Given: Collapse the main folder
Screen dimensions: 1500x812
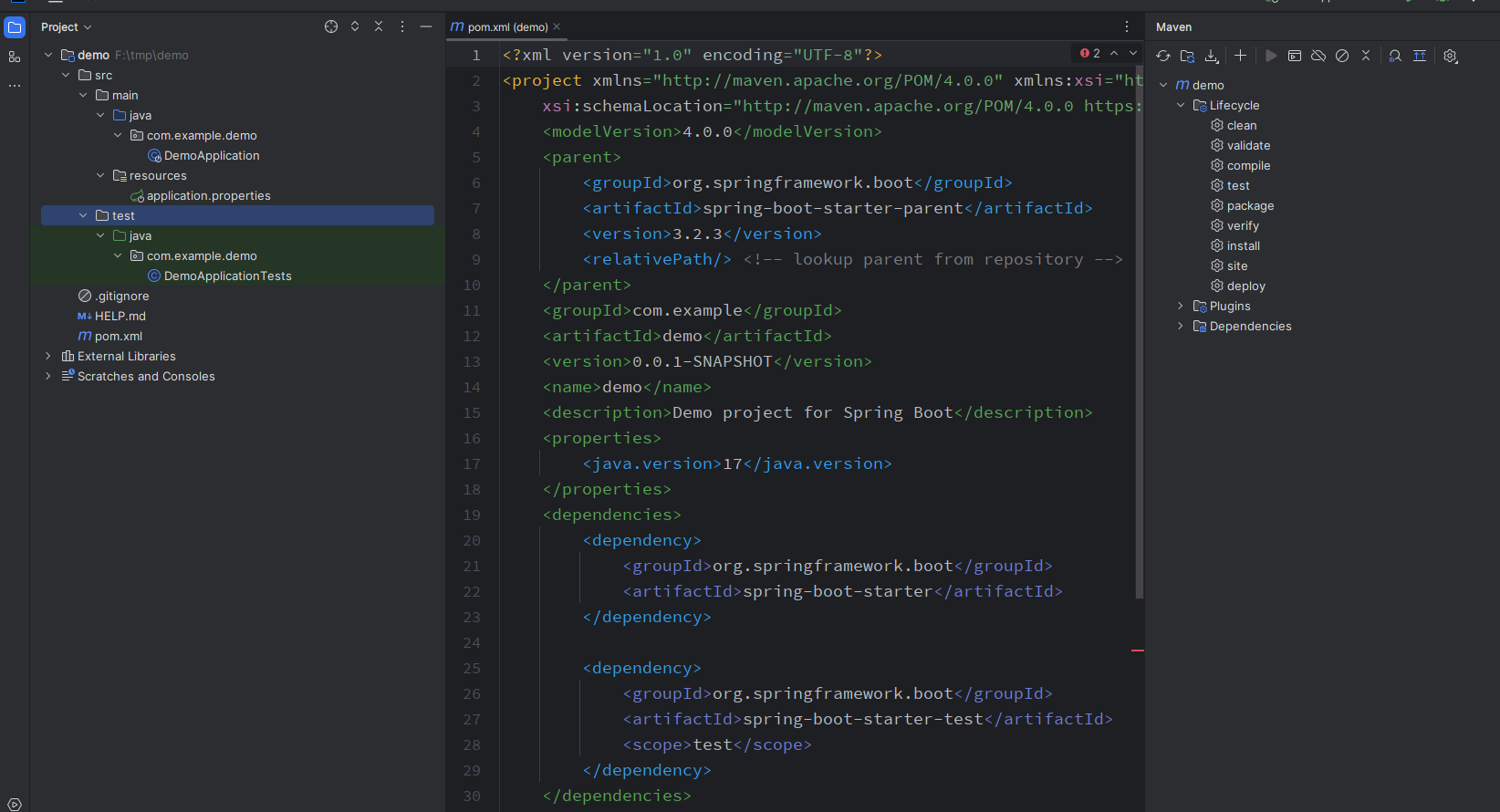Looking at the screenshot, I should tap(83, 95).
